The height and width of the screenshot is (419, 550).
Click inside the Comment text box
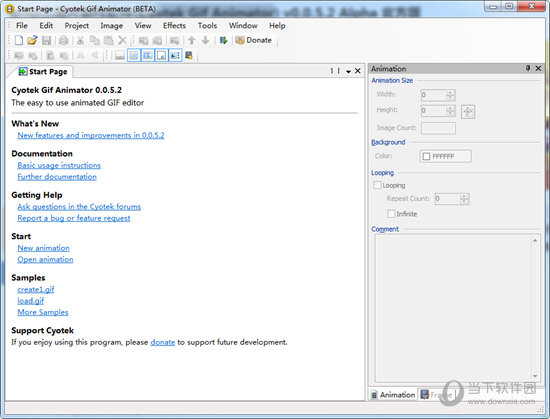tap(453, 308)
